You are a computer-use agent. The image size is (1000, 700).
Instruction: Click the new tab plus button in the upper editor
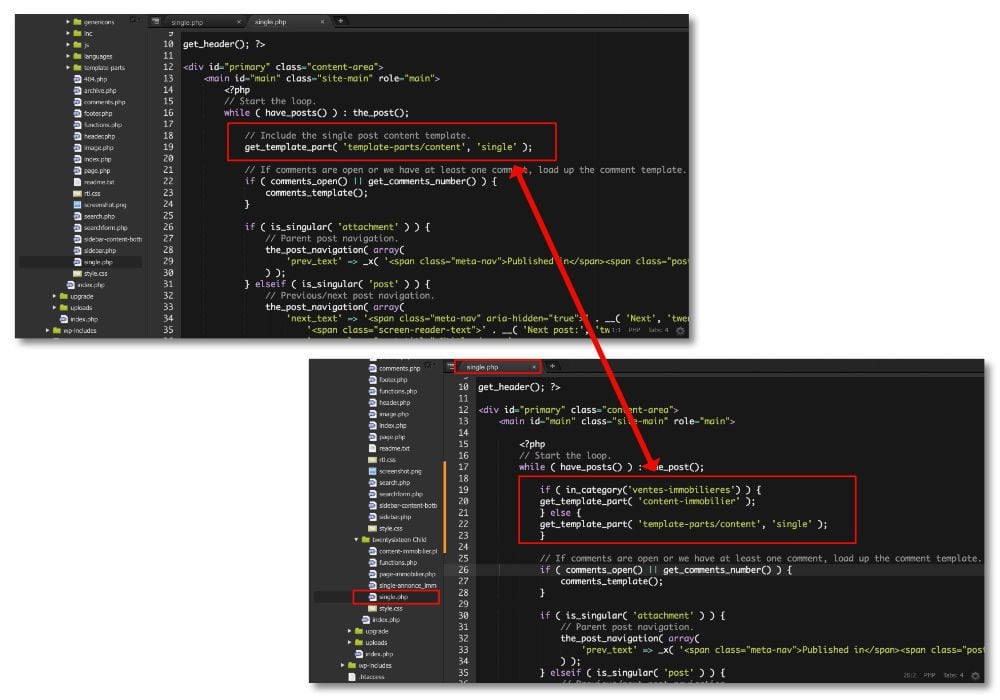tap(340, 21)
